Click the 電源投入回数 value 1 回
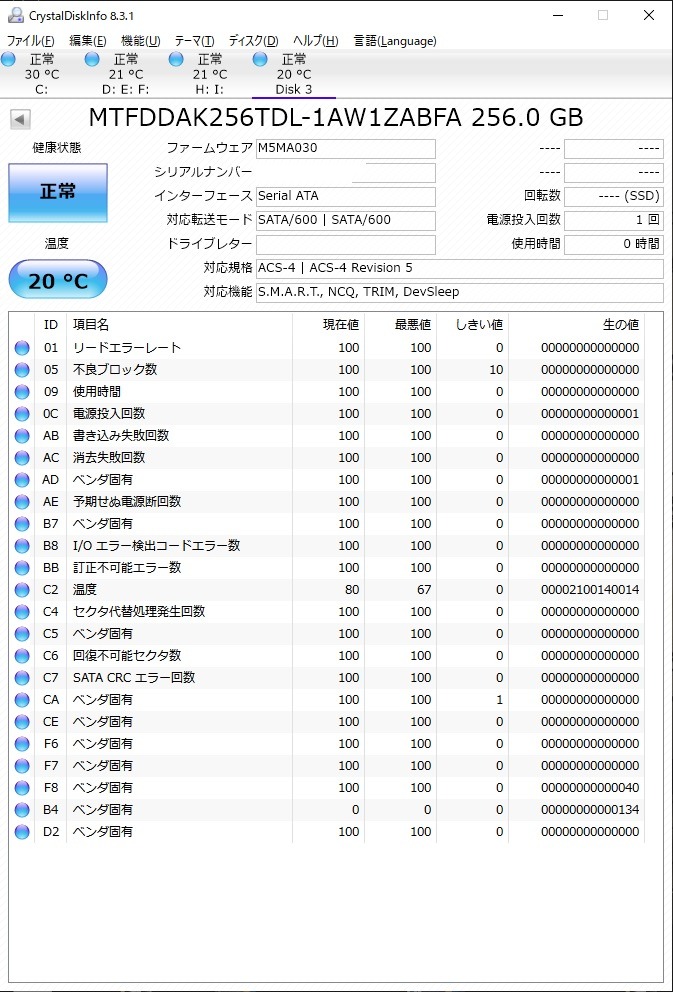This screenshot has height=992, width=673. click(614, 220)
